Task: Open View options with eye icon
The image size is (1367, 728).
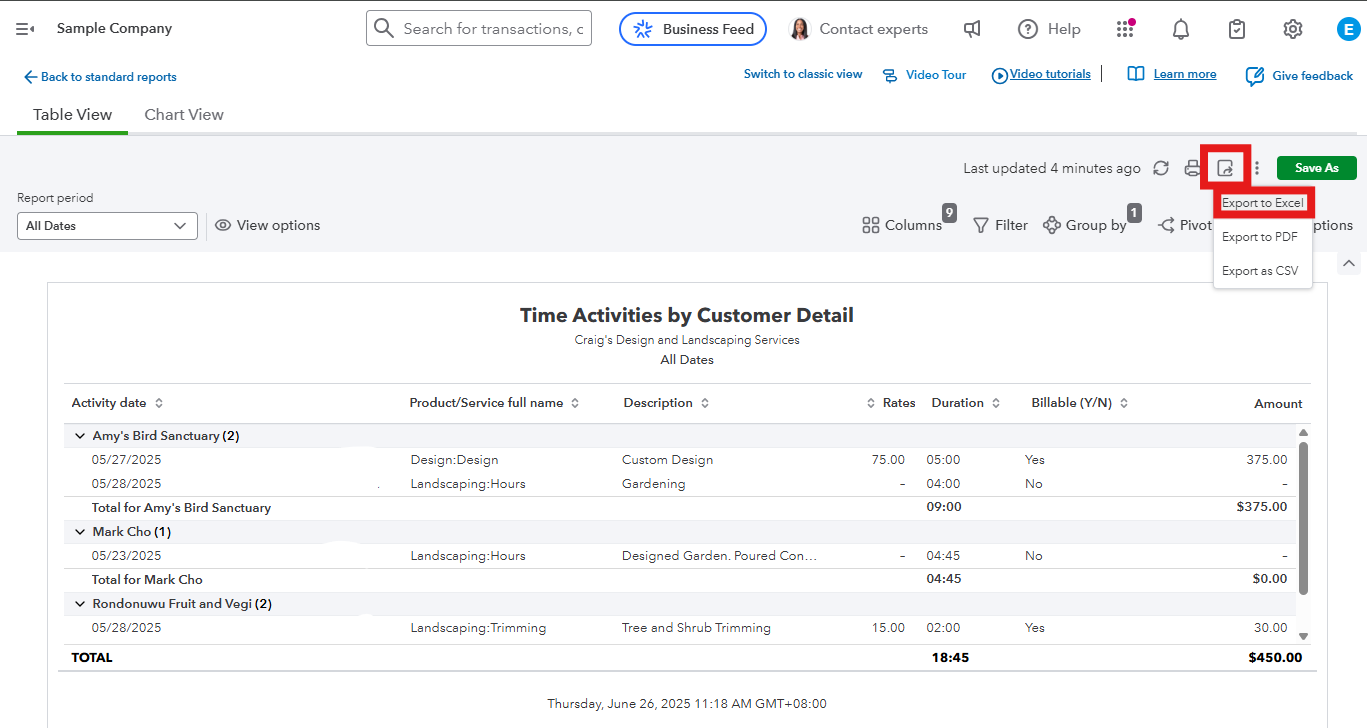Action: click(x=268, y=225)
